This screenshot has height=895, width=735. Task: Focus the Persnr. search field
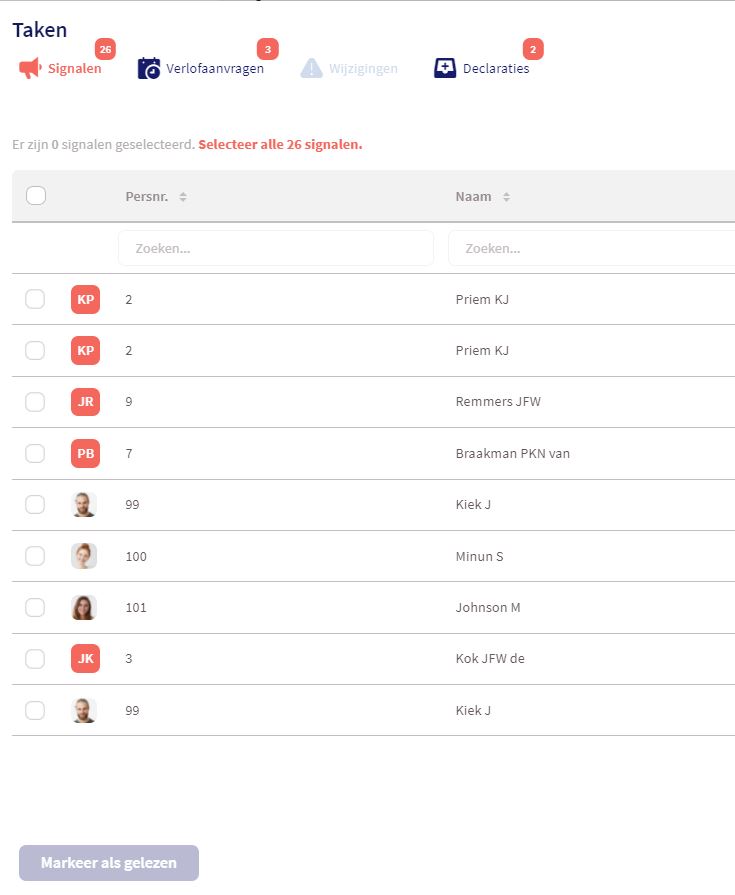click(275, 248)
